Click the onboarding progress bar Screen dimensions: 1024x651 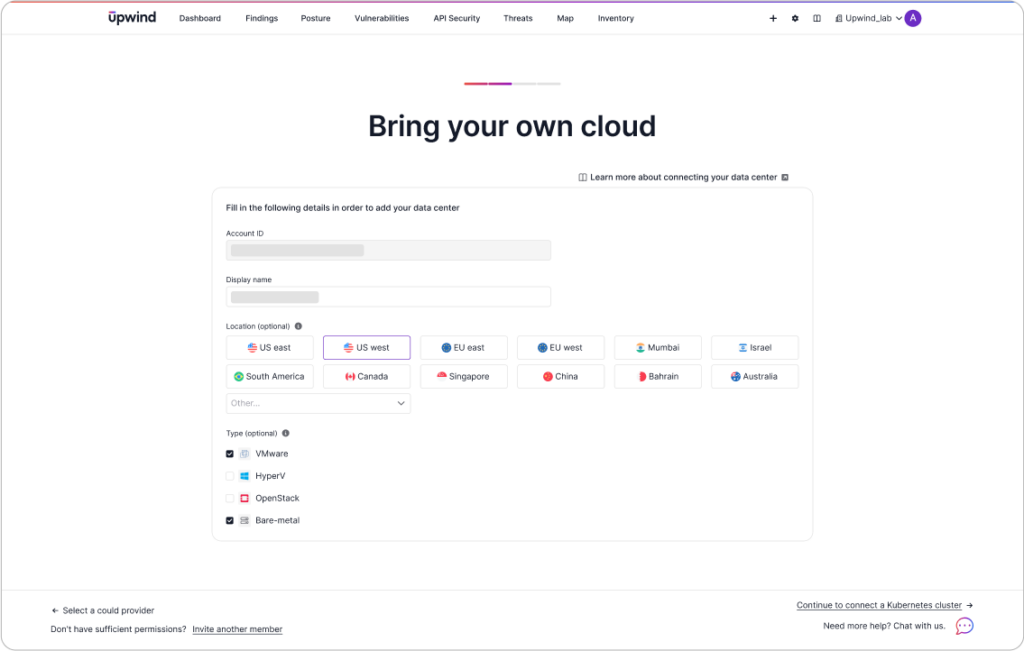click(512, 84)
